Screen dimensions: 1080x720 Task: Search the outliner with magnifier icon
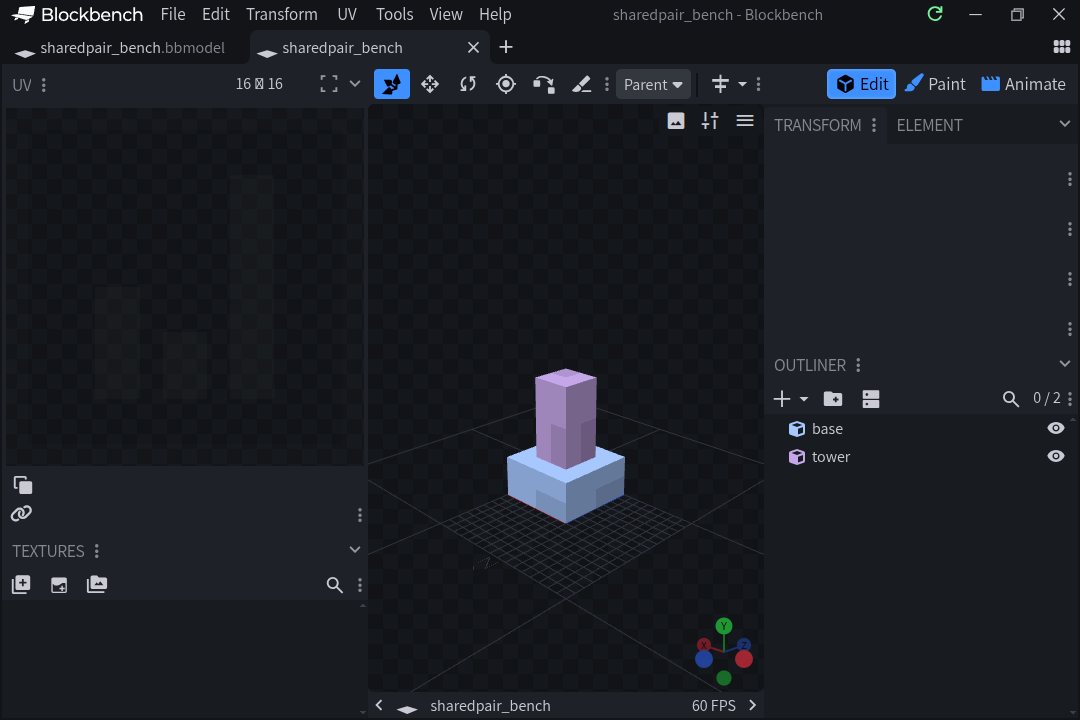[1010, 399]
